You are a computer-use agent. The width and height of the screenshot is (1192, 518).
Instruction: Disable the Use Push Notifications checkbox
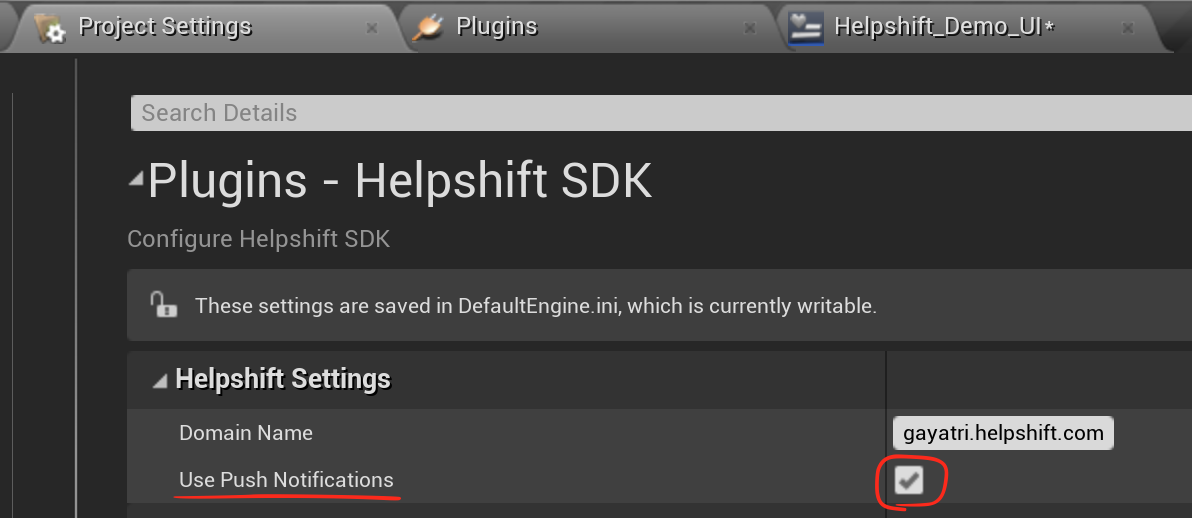tap(908, 482)
